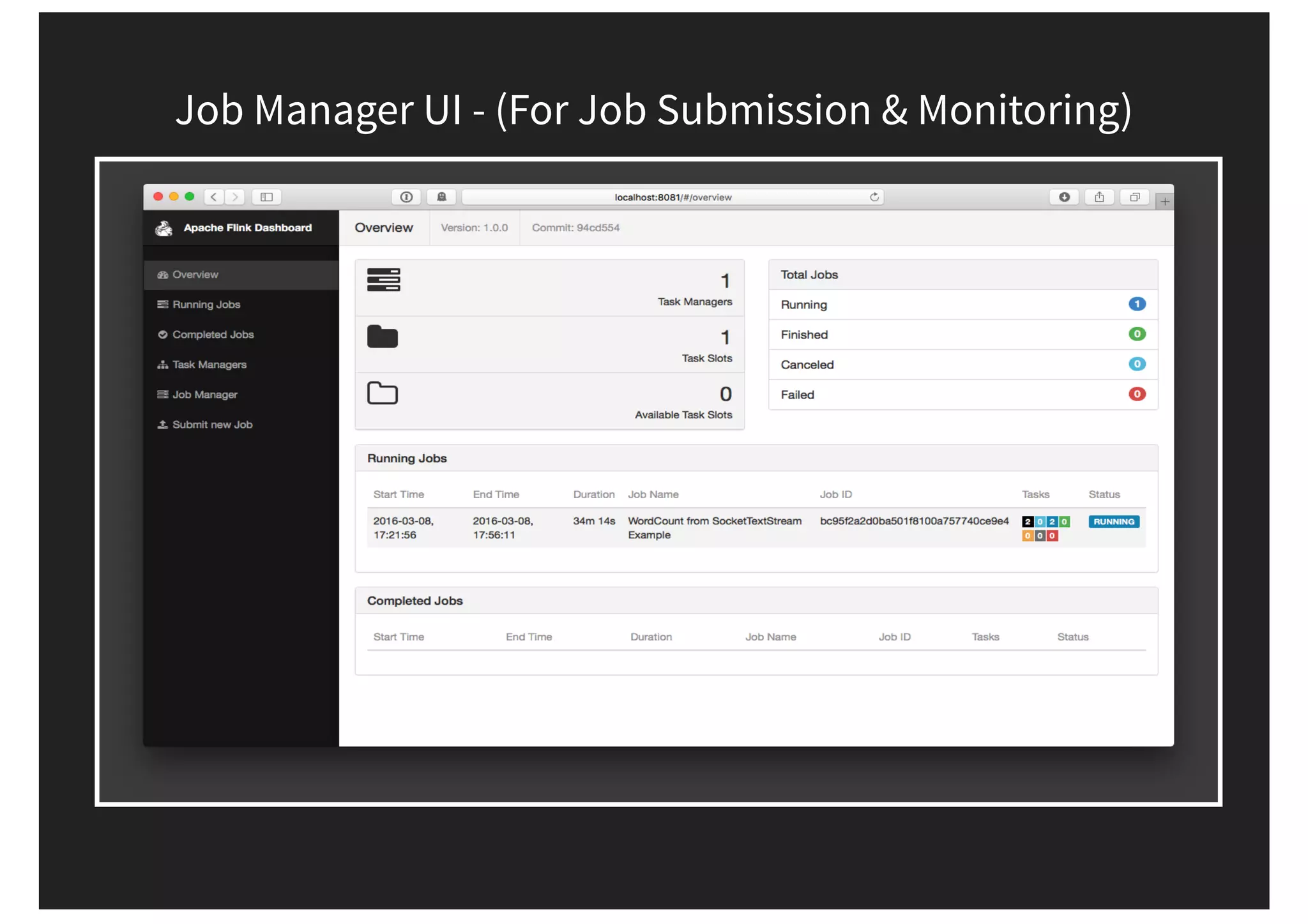Go forward with the browser forward arrow
The height and width of the screenshot is (924, 1308).
[x=235, y=197]
